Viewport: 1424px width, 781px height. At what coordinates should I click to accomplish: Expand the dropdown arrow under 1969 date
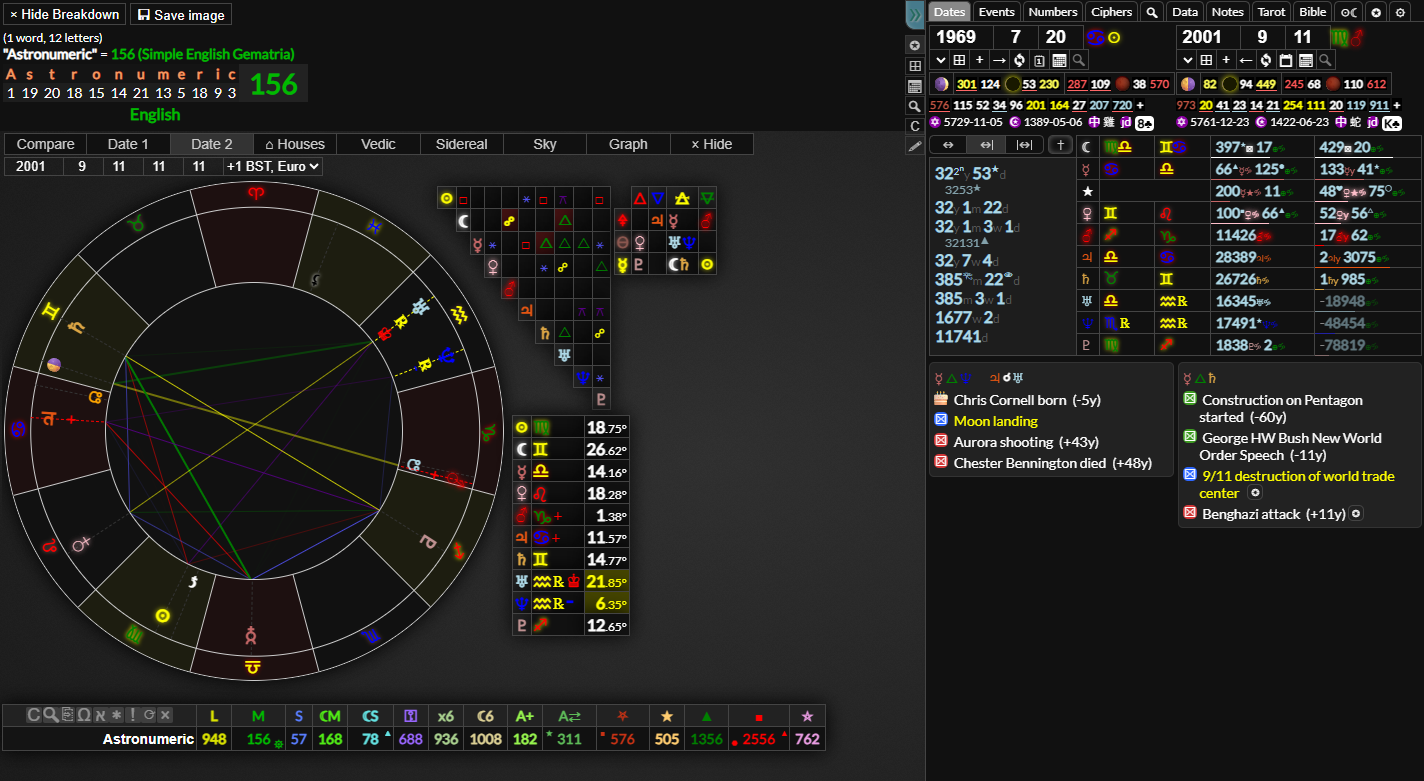pyautogui.click(x=940, y=60)
